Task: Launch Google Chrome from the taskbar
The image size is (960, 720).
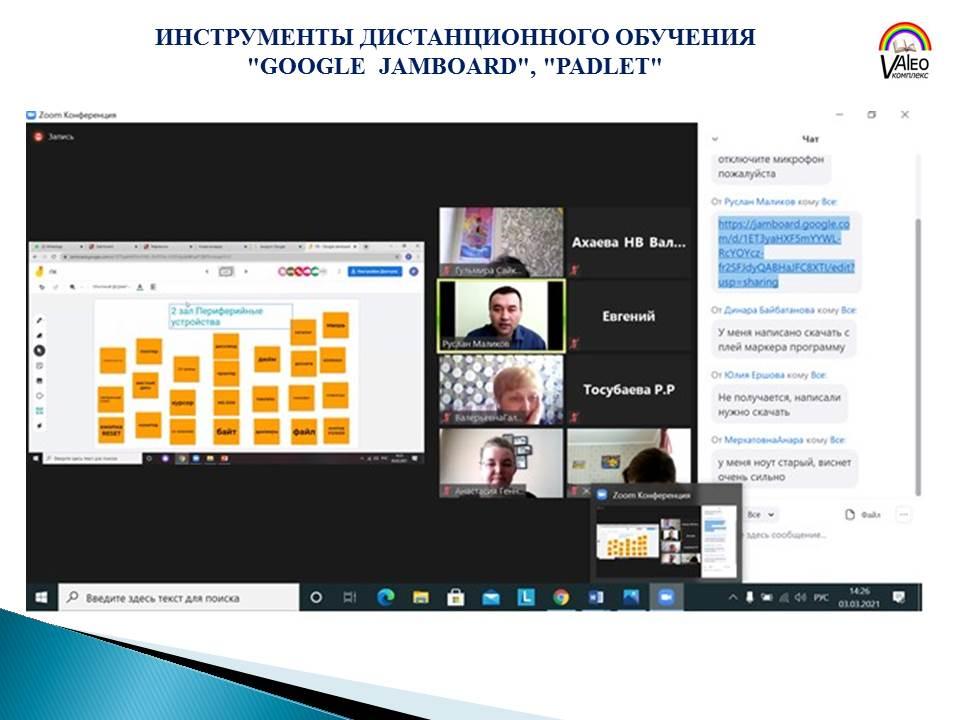Action: (561, 598)
